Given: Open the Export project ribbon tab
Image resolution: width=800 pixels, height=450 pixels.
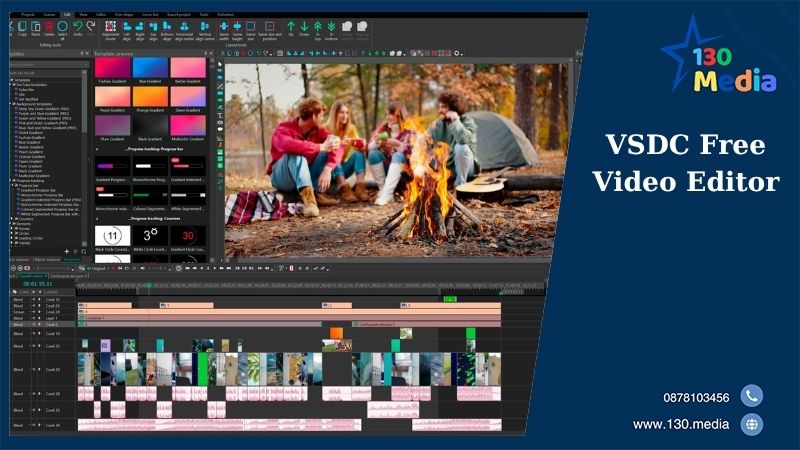Looking at the screenshot, I should (179, 15).
